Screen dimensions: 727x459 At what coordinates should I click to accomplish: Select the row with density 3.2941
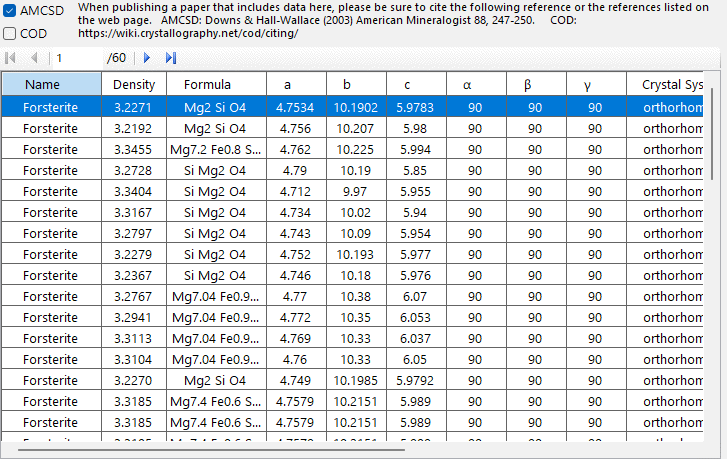tap(352, 318)
